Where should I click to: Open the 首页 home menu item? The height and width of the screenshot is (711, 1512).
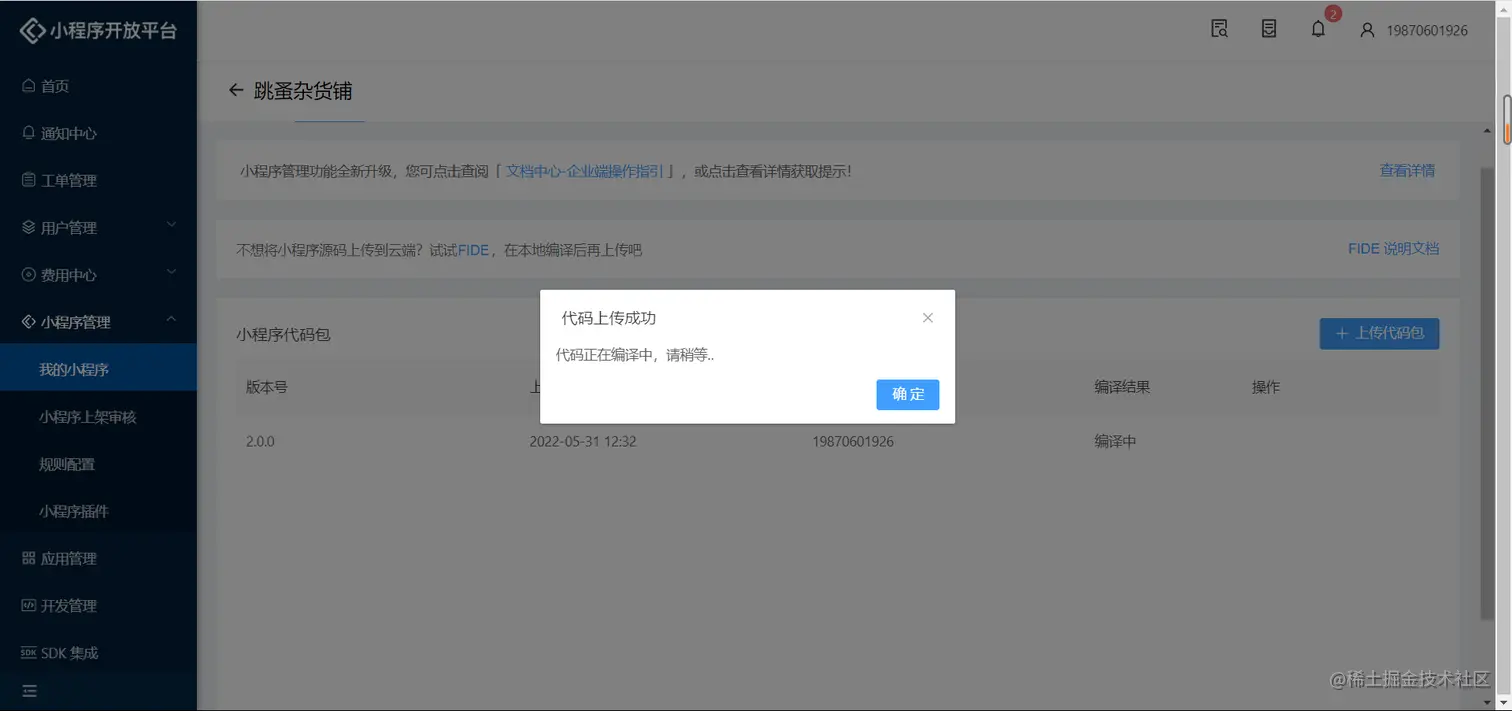[98, 86]
